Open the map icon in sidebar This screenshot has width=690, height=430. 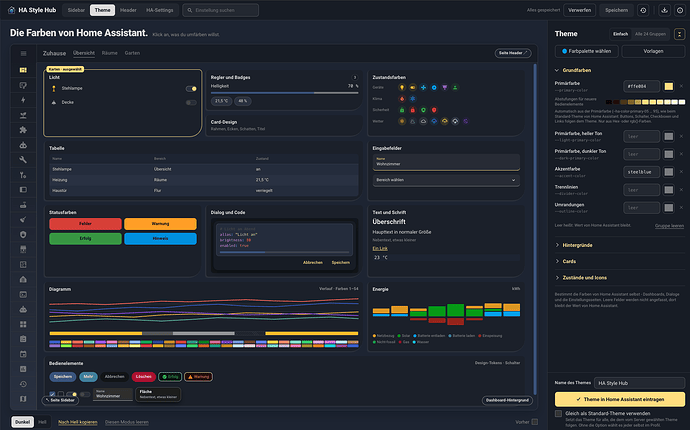click(23, 399)
